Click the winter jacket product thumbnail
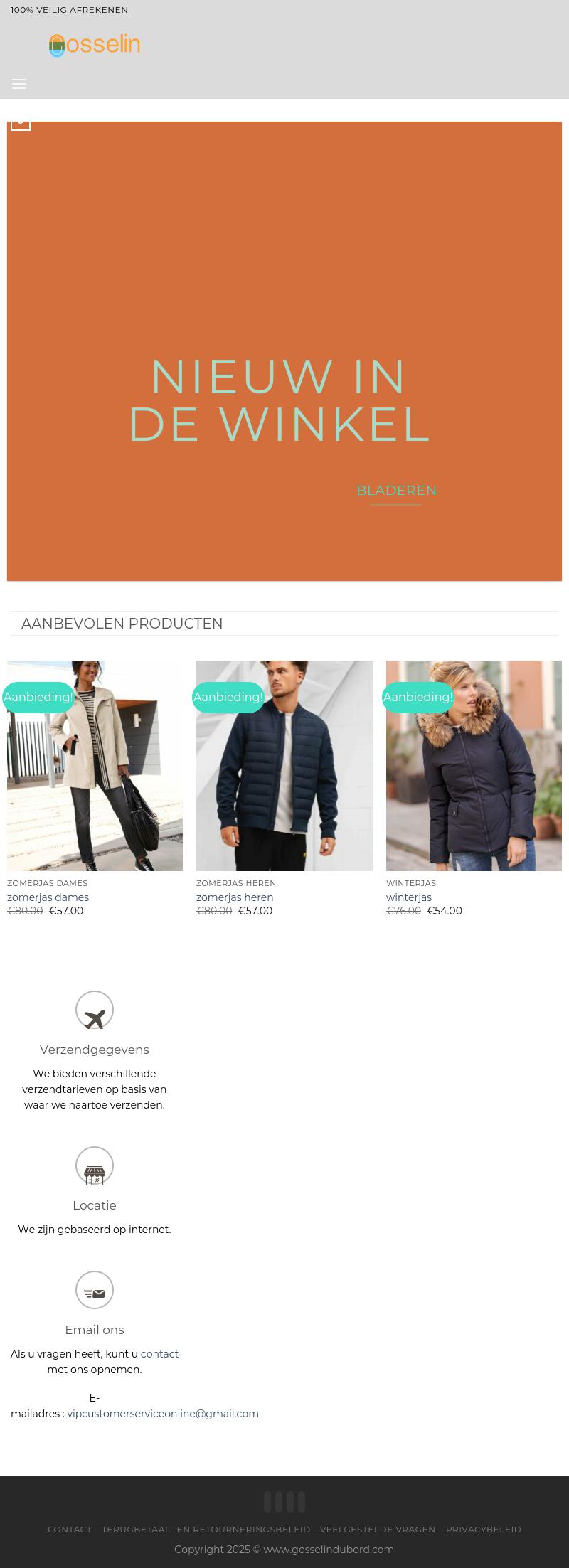Screen dimensions: 569x1568 474,766
